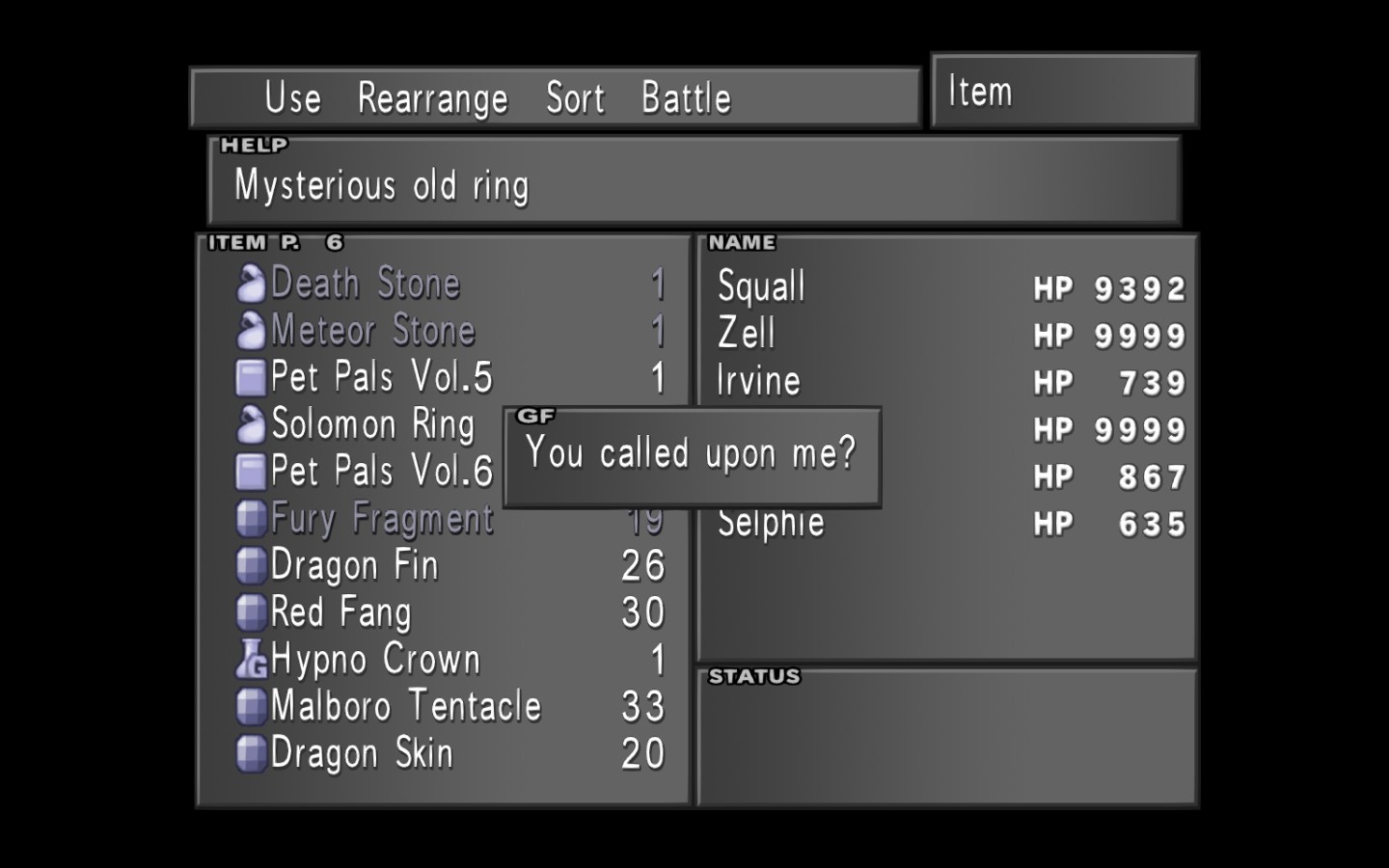
Task: Select the Use menu option
Action: point(293,97)
